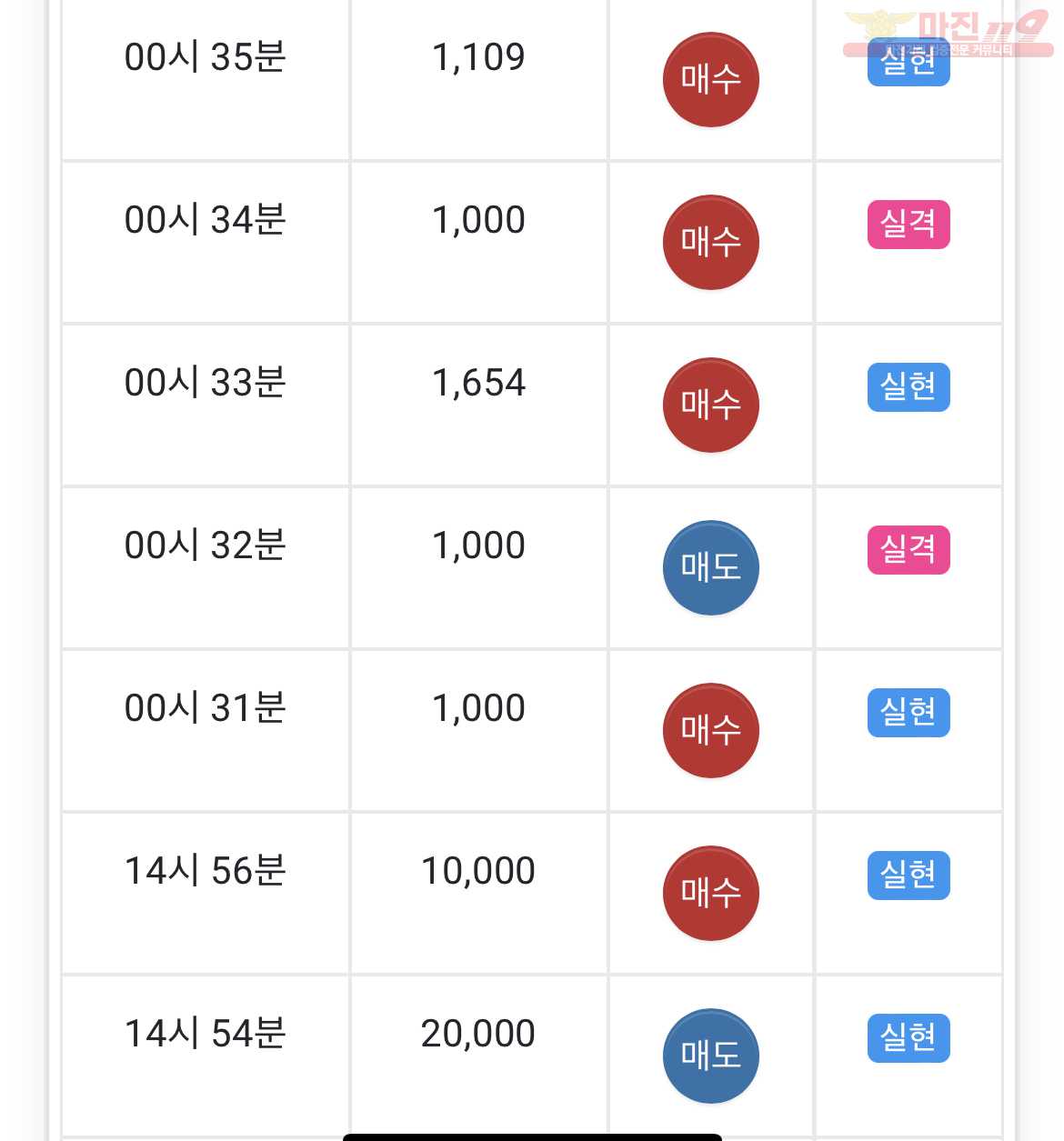This screenshot has width=1064, height=1141.
Task: Click the blue 실현 badge for 00시 33분
Action: click(908, 387)
